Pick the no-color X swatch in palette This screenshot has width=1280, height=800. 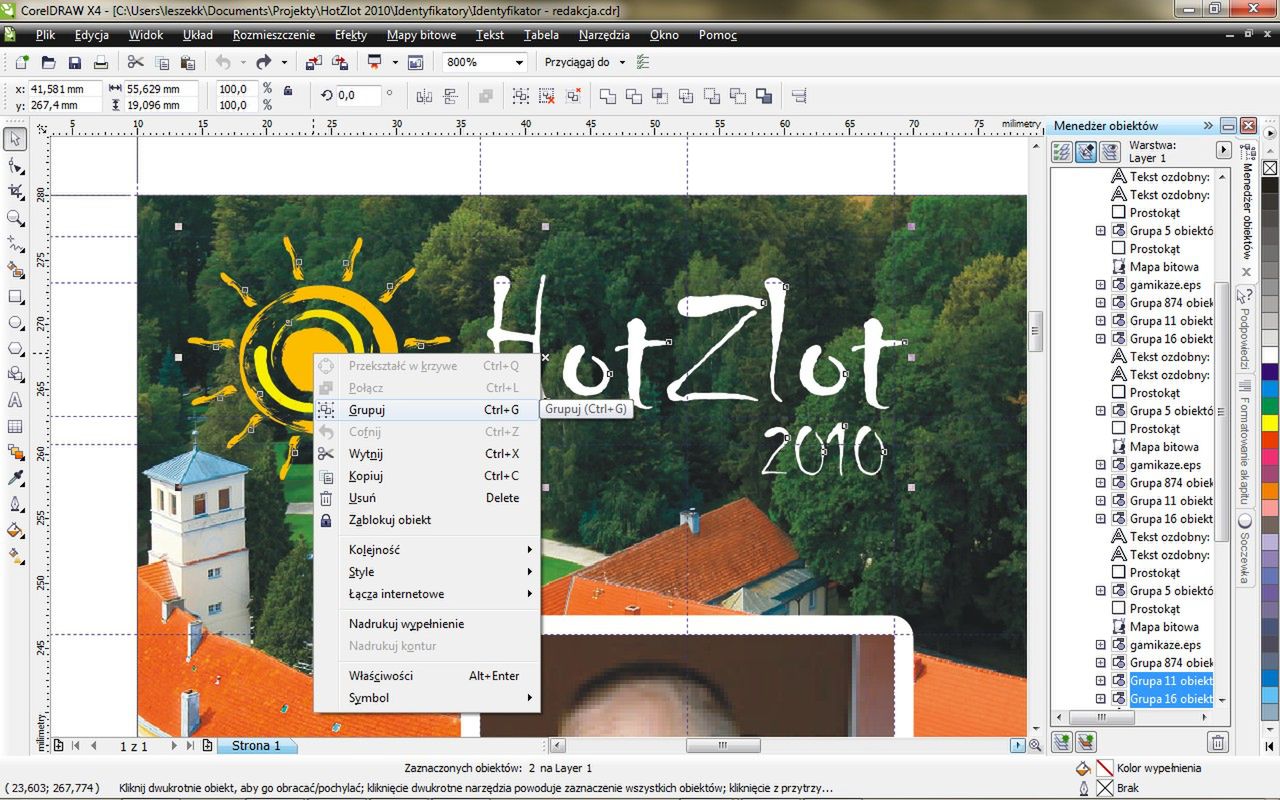(1270, 167)
